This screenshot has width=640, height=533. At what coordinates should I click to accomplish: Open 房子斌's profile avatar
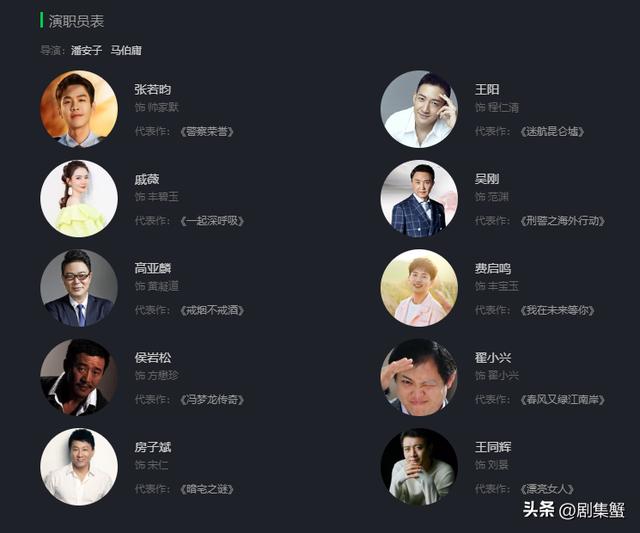coord(79,466)
